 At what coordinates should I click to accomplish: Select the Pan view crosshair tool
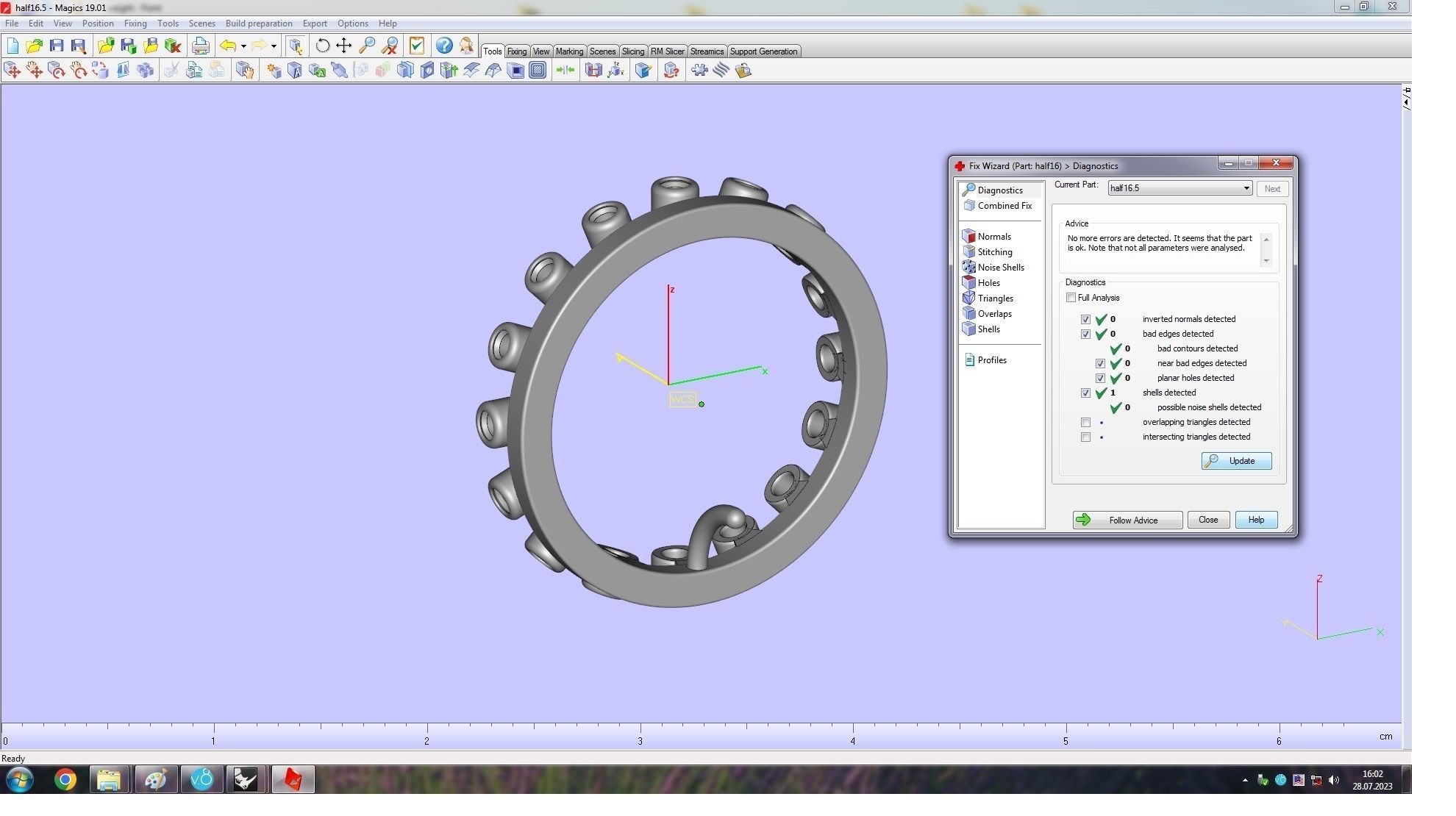coord(343,46)
